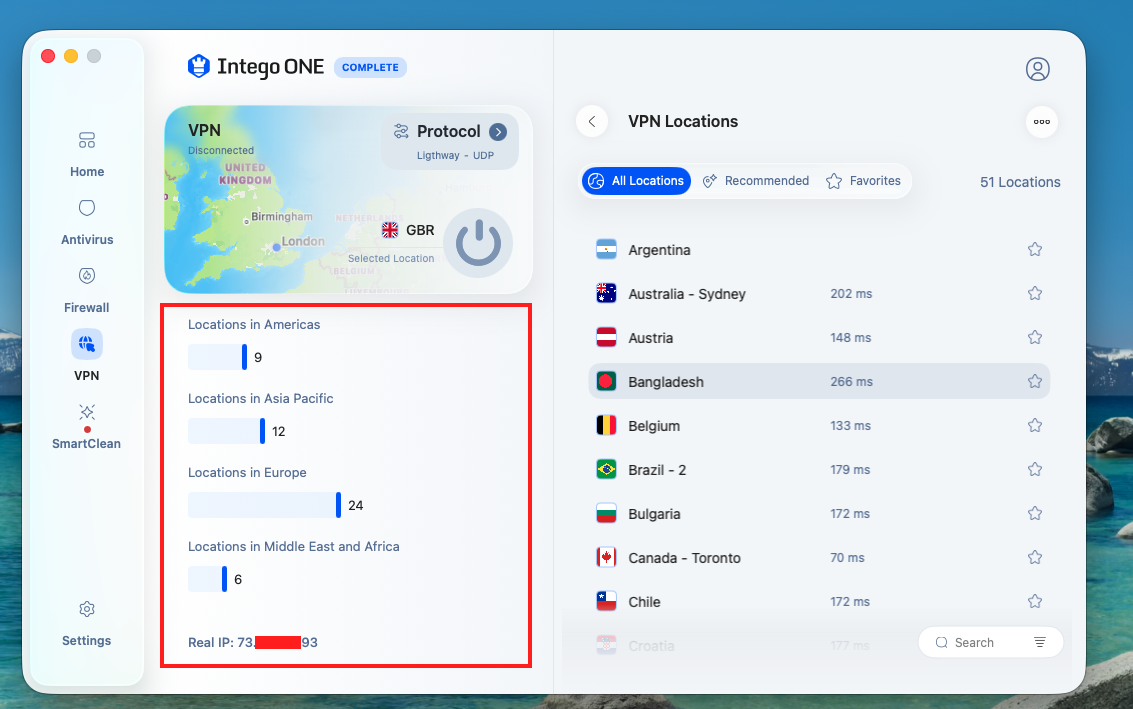Select Chile location
1133x709 pixels.
click(x=819, y=601)
